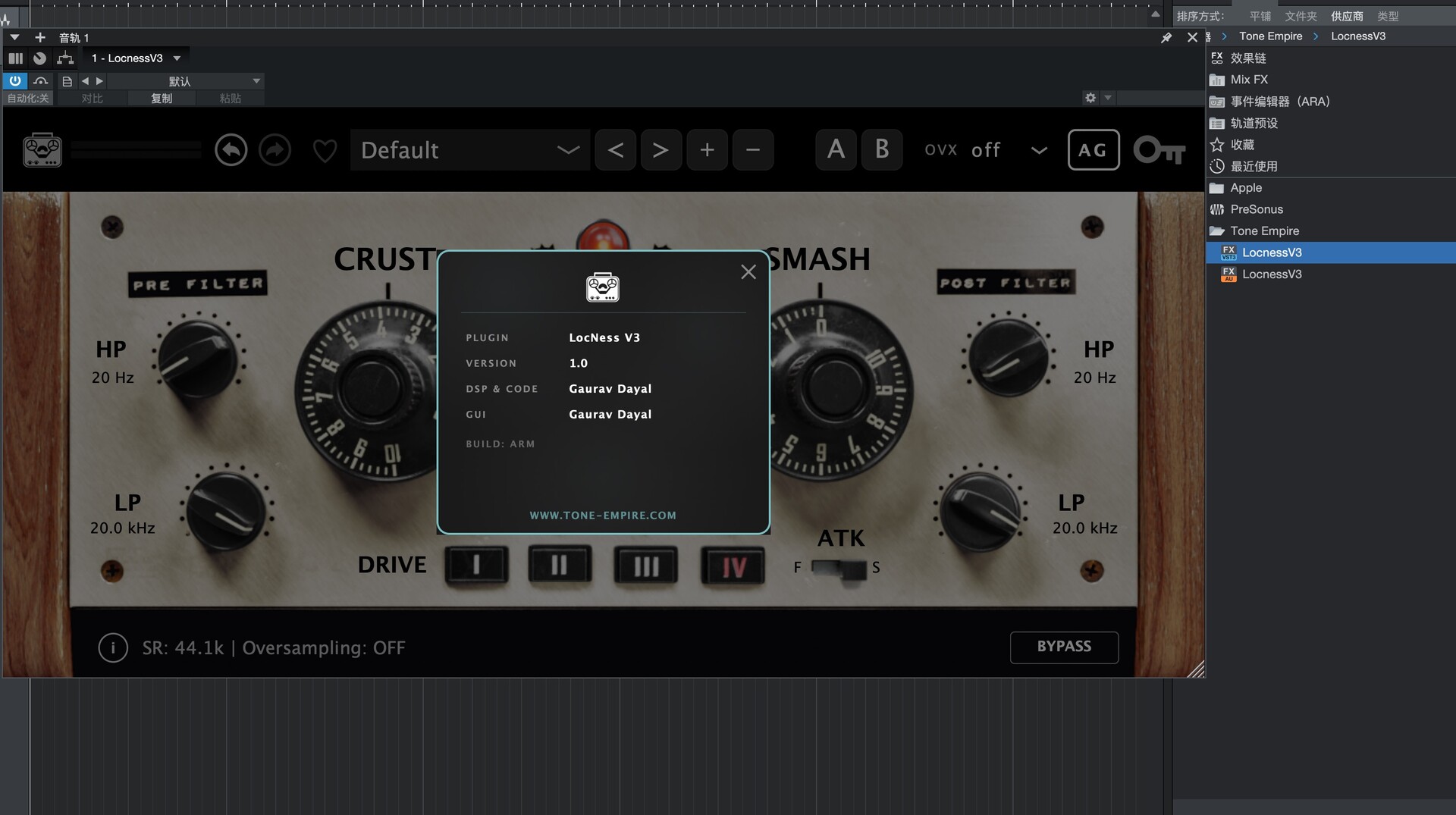Click pre filter LP knob

click(x=227, y=509)
